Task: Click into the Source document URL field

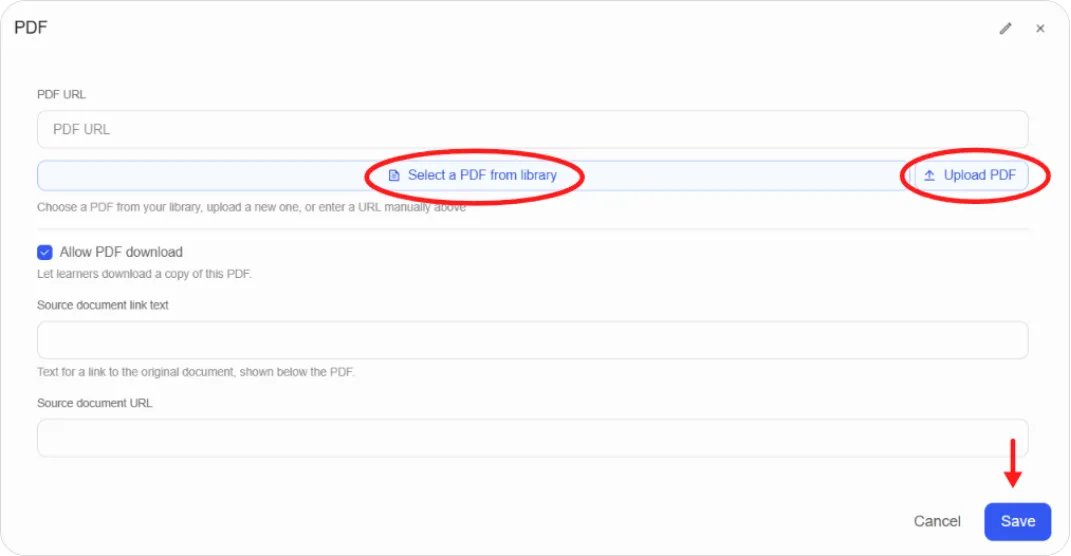Action: 533,438
